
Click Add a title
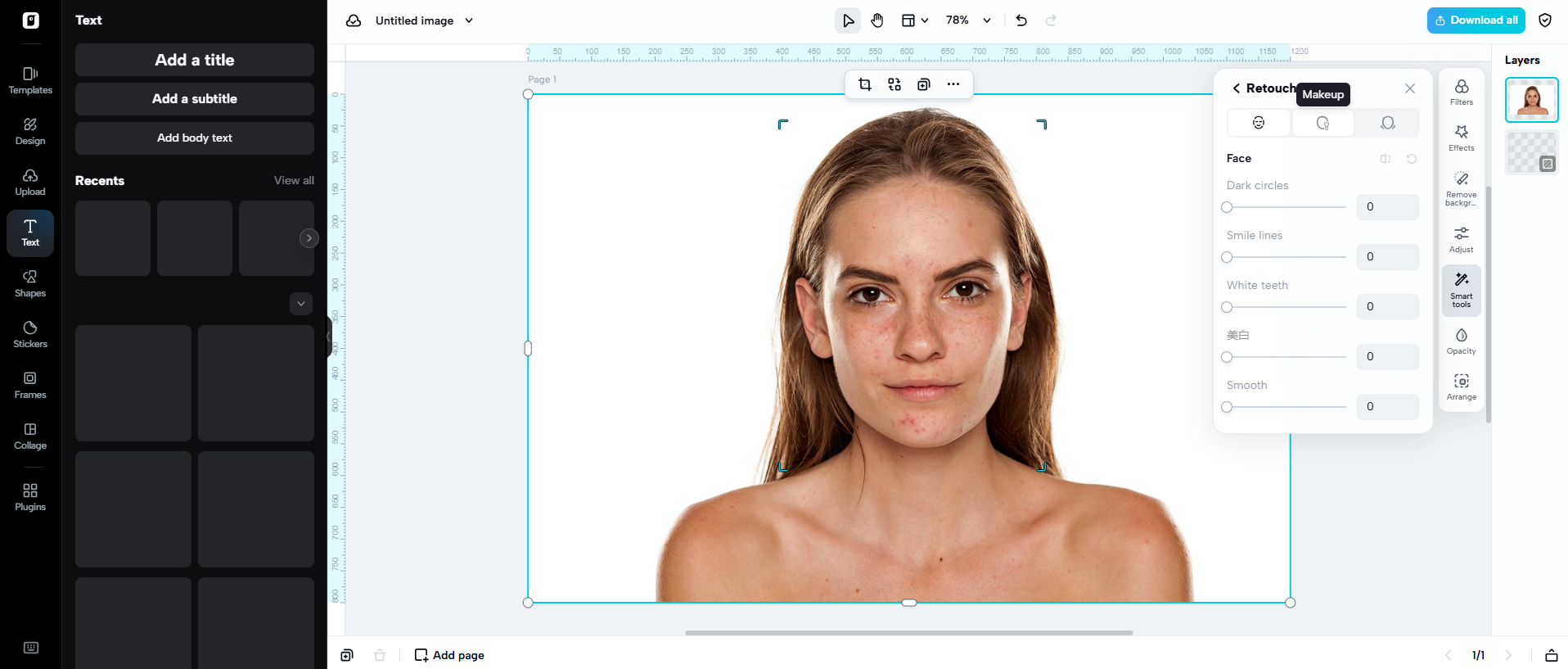[195, 60]
